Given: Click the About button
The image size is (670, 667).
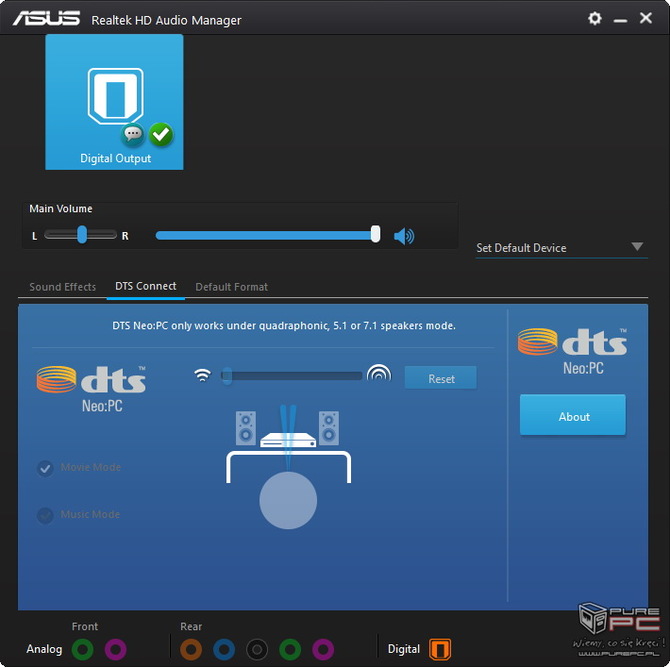Looking at the screenshot, I should [x=573, y=415].
